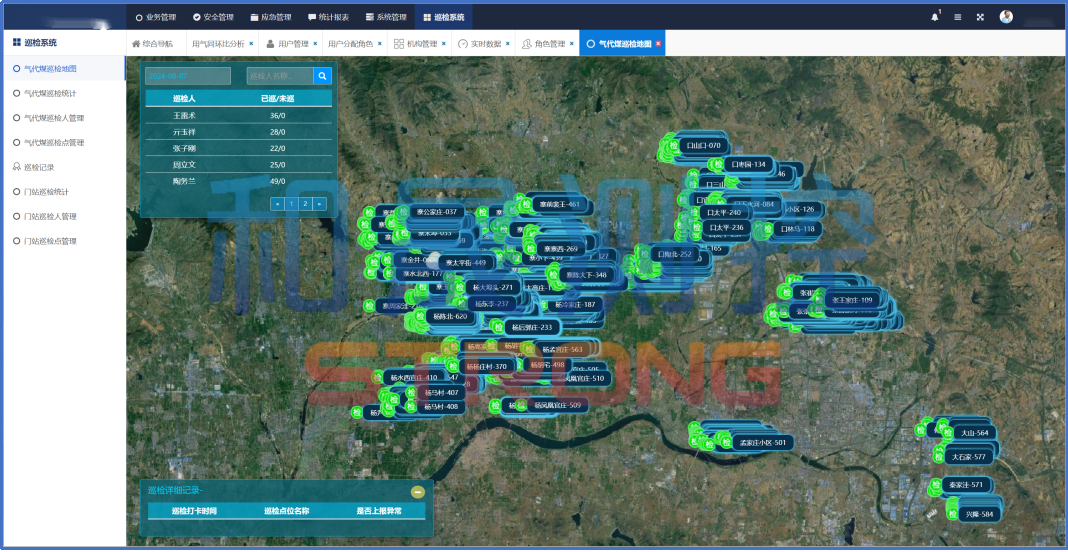
Task: Collapse the 巡检详细记录 panel with minus icon
Action: [418, 491]
